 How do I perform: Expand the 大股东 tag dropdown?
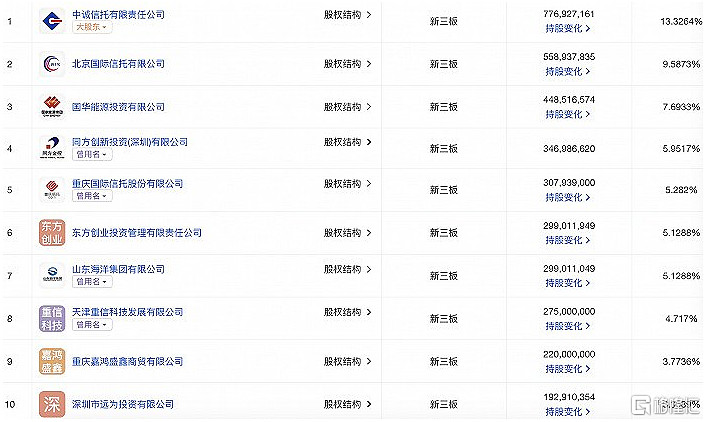92,27
